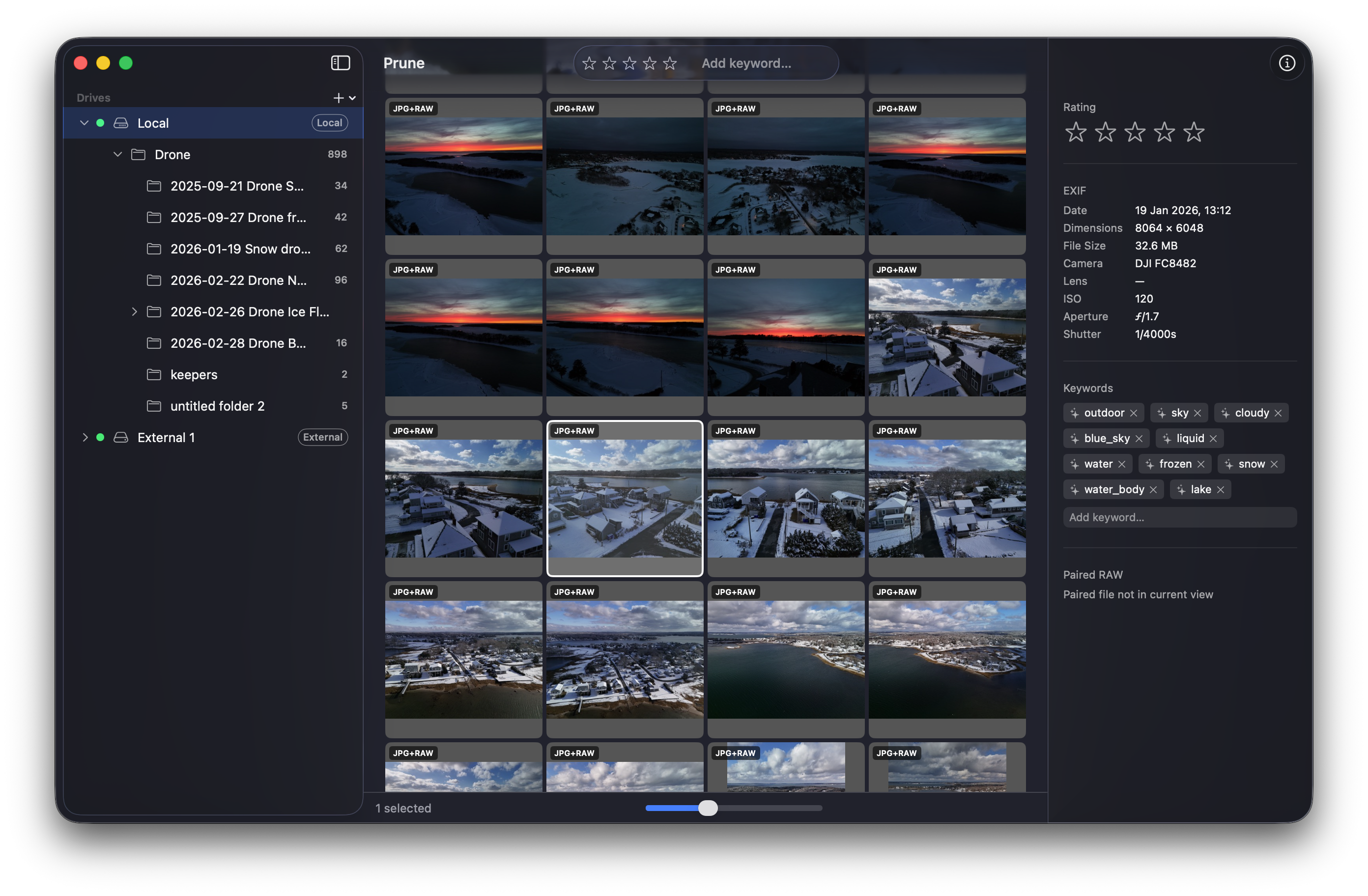Open the 2026-02-22 Drone folder
1368x896 pixels.
213,280
